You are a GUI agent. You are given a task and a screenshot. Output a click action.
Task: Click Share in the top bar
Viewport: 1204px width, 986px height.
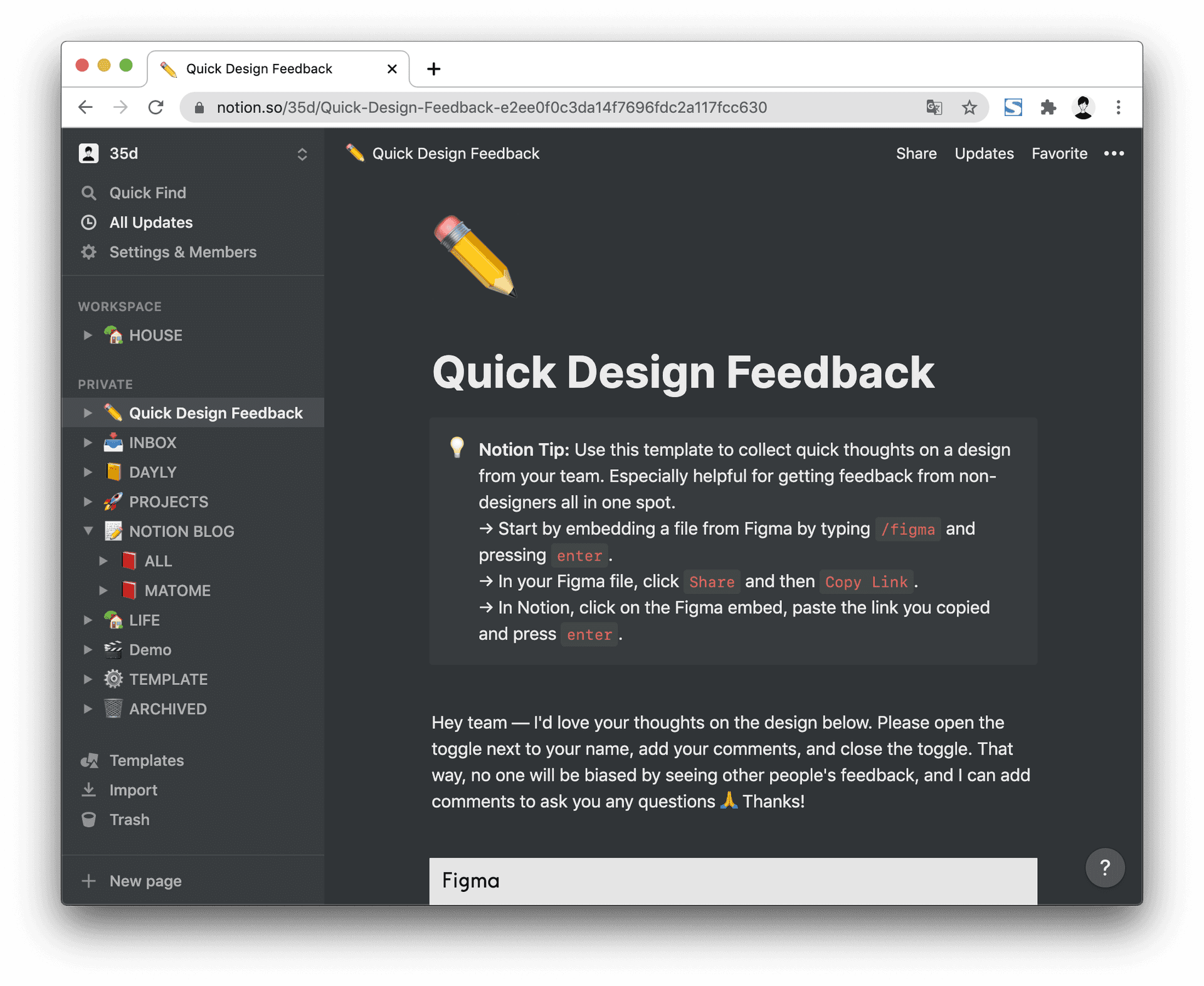[x=916, y=154]
